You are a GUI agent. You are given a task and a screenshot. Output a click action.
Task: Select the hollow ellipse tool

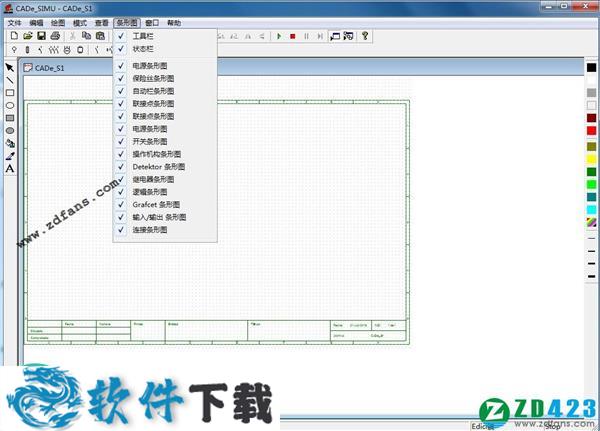coord(10,106)
